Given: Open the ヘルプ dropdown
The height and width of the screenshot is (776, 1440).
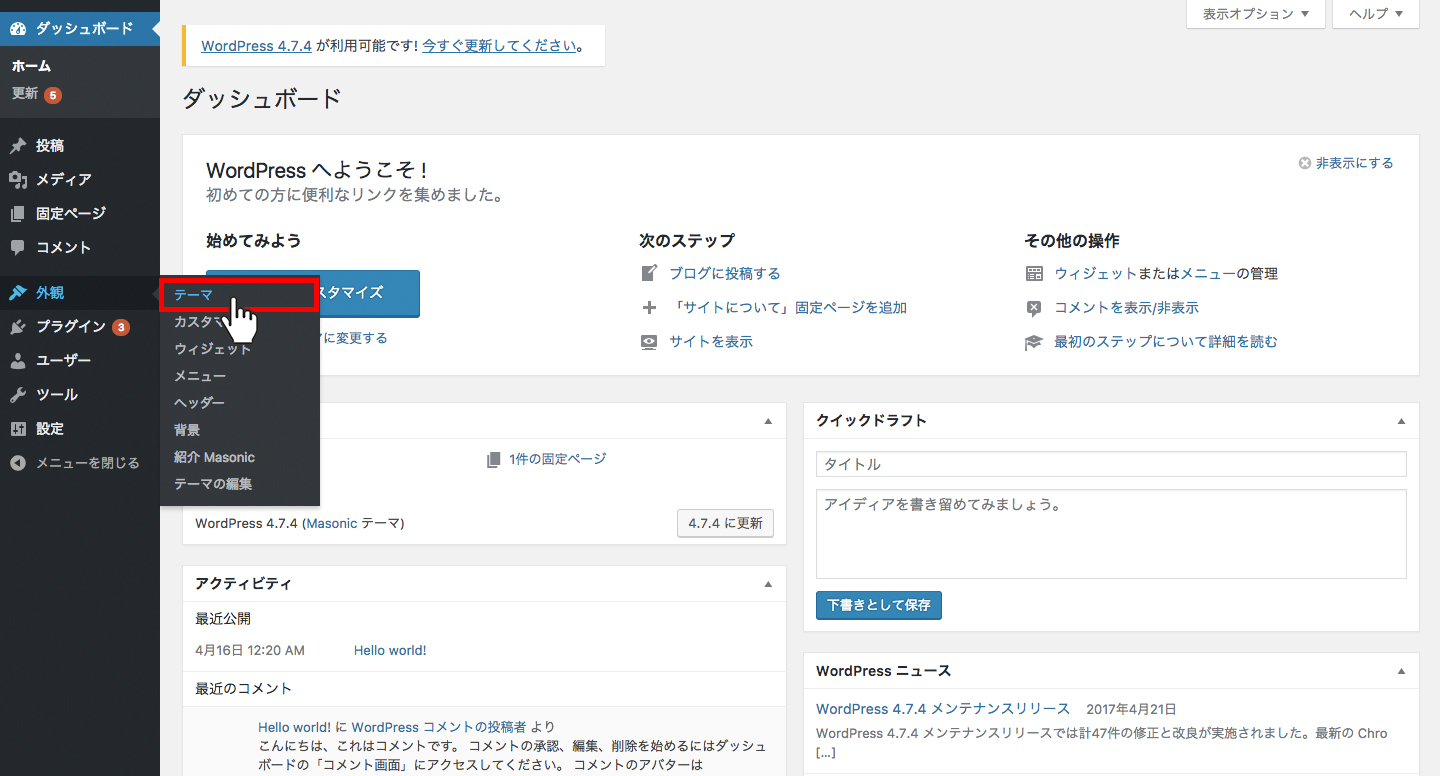Looking at the screenshot, I should coord(1376,14).
